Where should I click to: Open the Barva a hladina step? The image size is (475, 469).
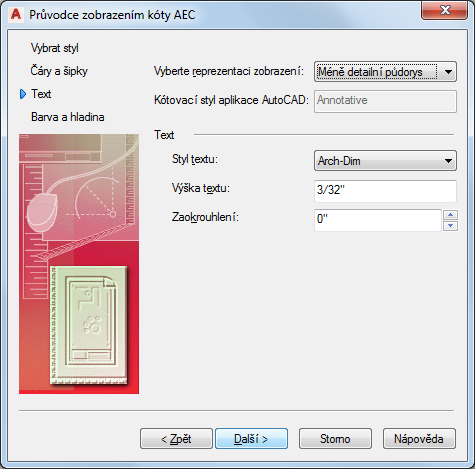(68, 117)
